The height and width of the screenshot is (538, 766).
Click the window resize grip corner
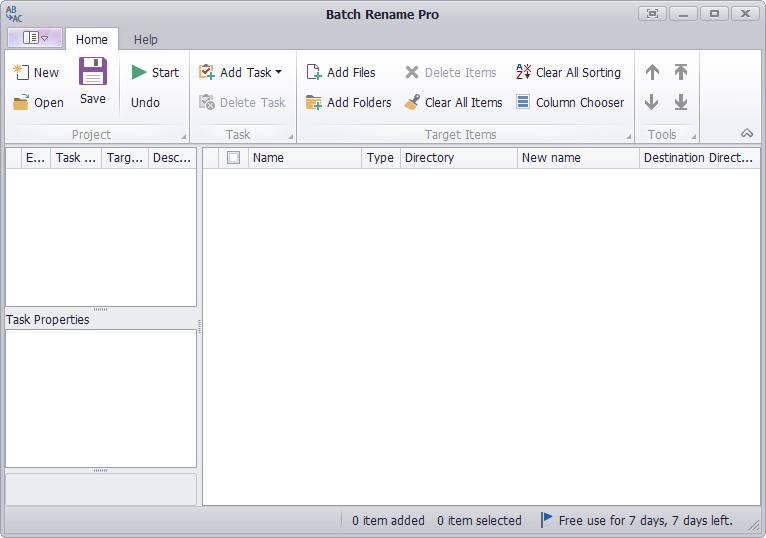[755, 526]
